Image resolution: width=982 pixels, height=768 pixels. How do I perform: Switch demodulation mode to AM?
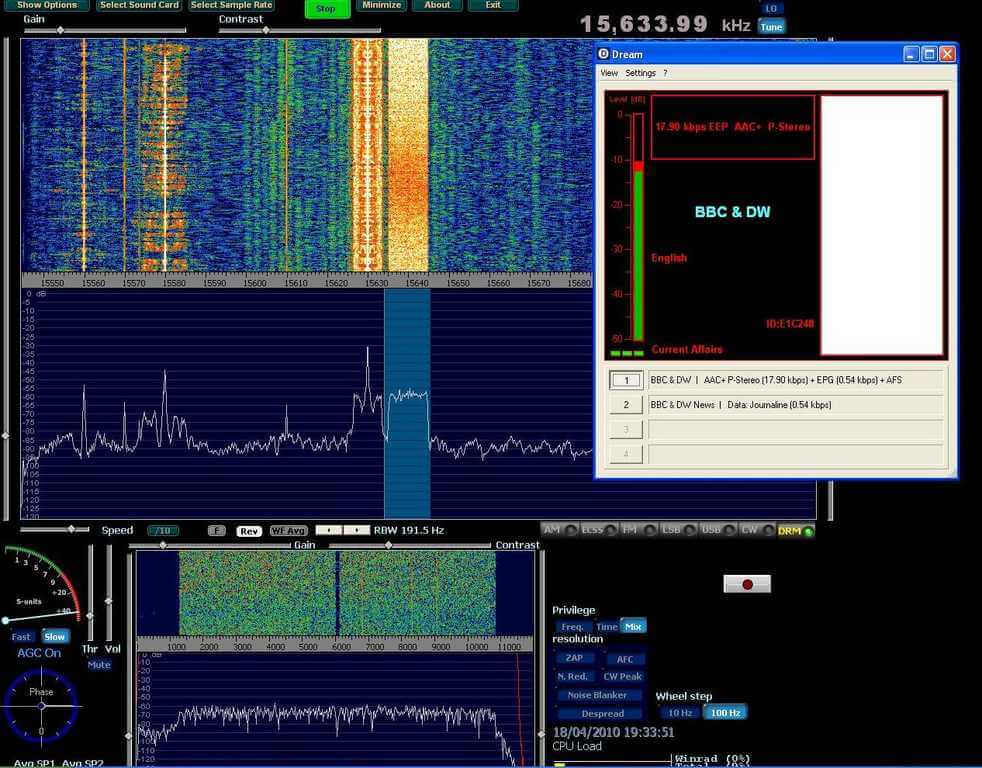coord(559,530)
